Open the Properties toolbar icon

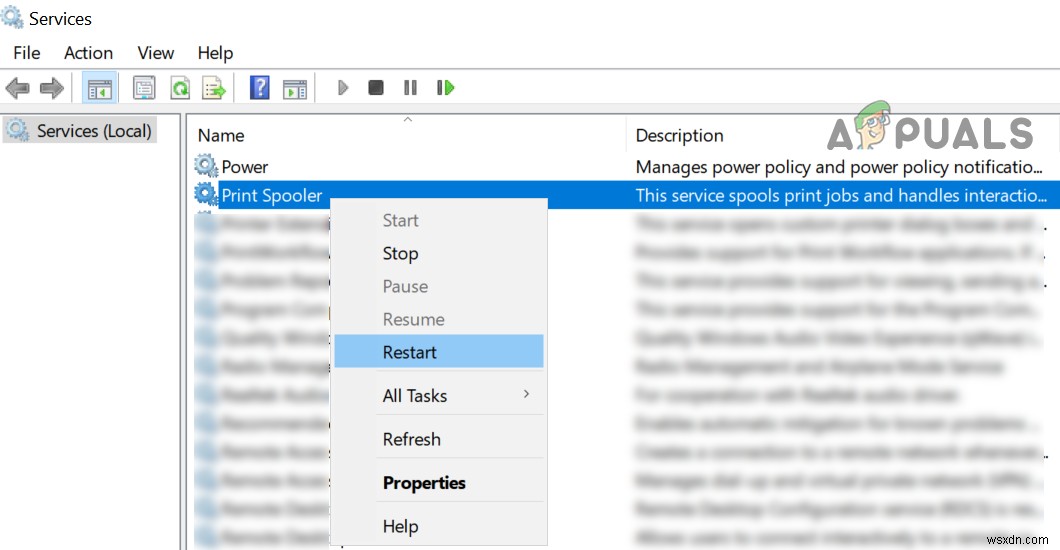pos(144,88)
